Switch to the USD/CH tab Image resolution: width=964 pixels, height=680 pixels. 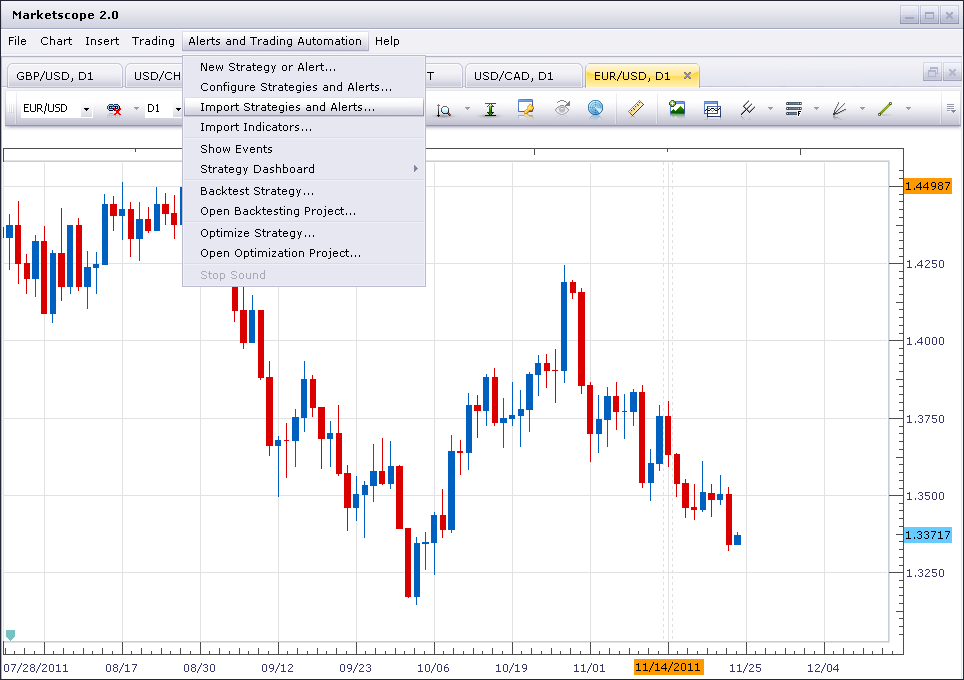point(155,76)
